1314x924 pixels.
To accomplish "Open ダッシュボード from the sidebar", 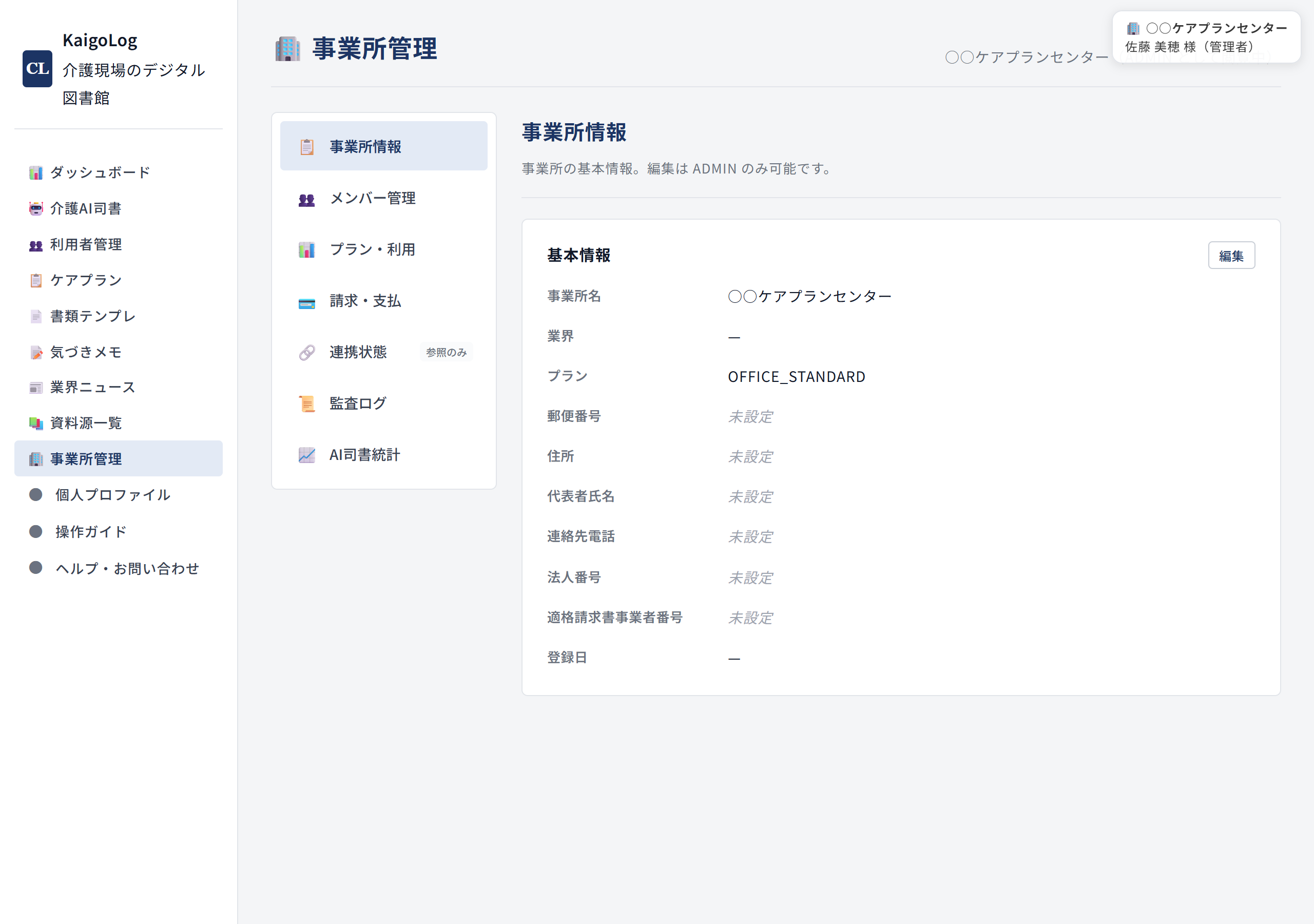I will coord(119,172).
